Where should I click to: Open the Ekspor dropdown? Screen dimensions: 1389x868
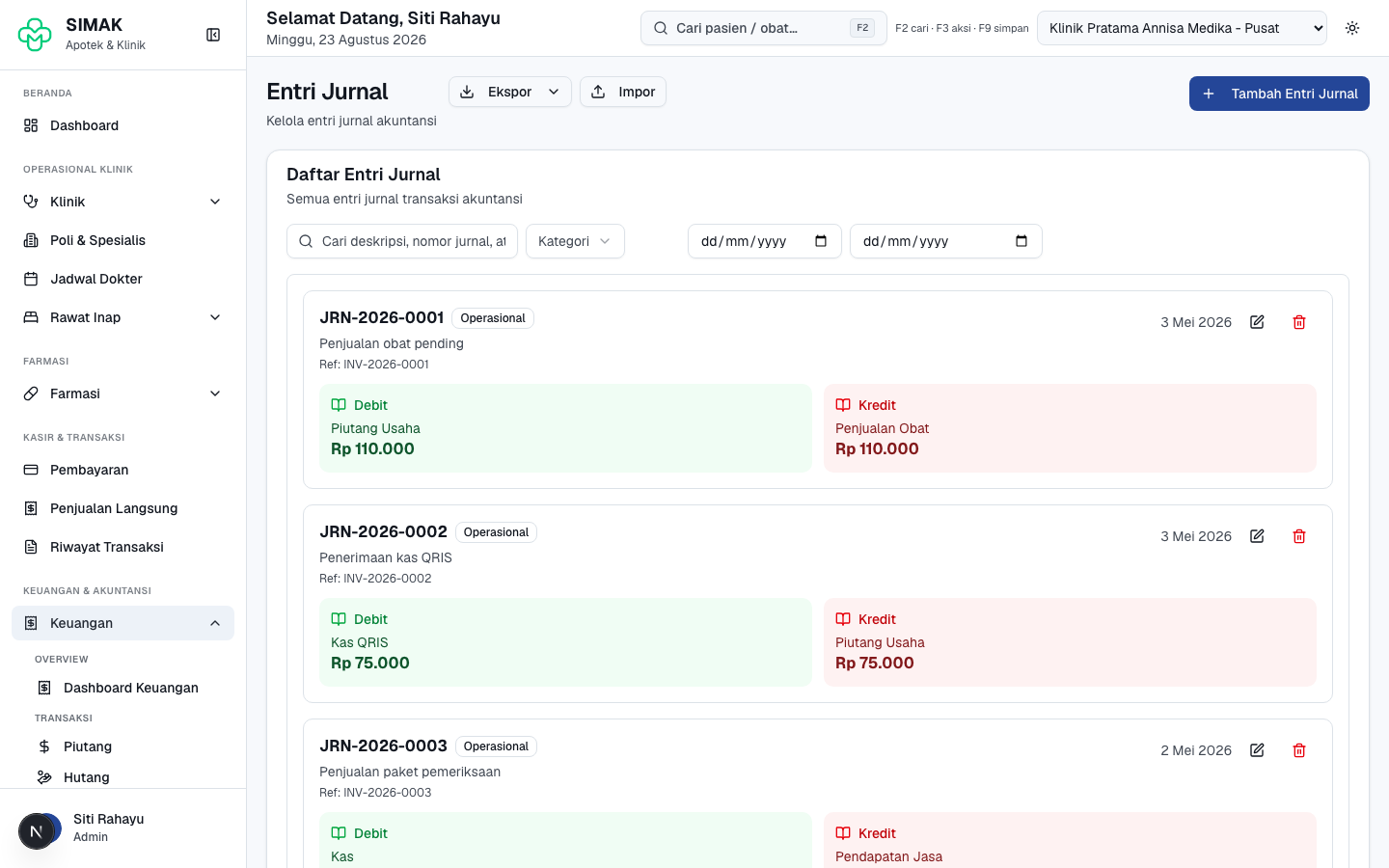click(x=510, y=92)
